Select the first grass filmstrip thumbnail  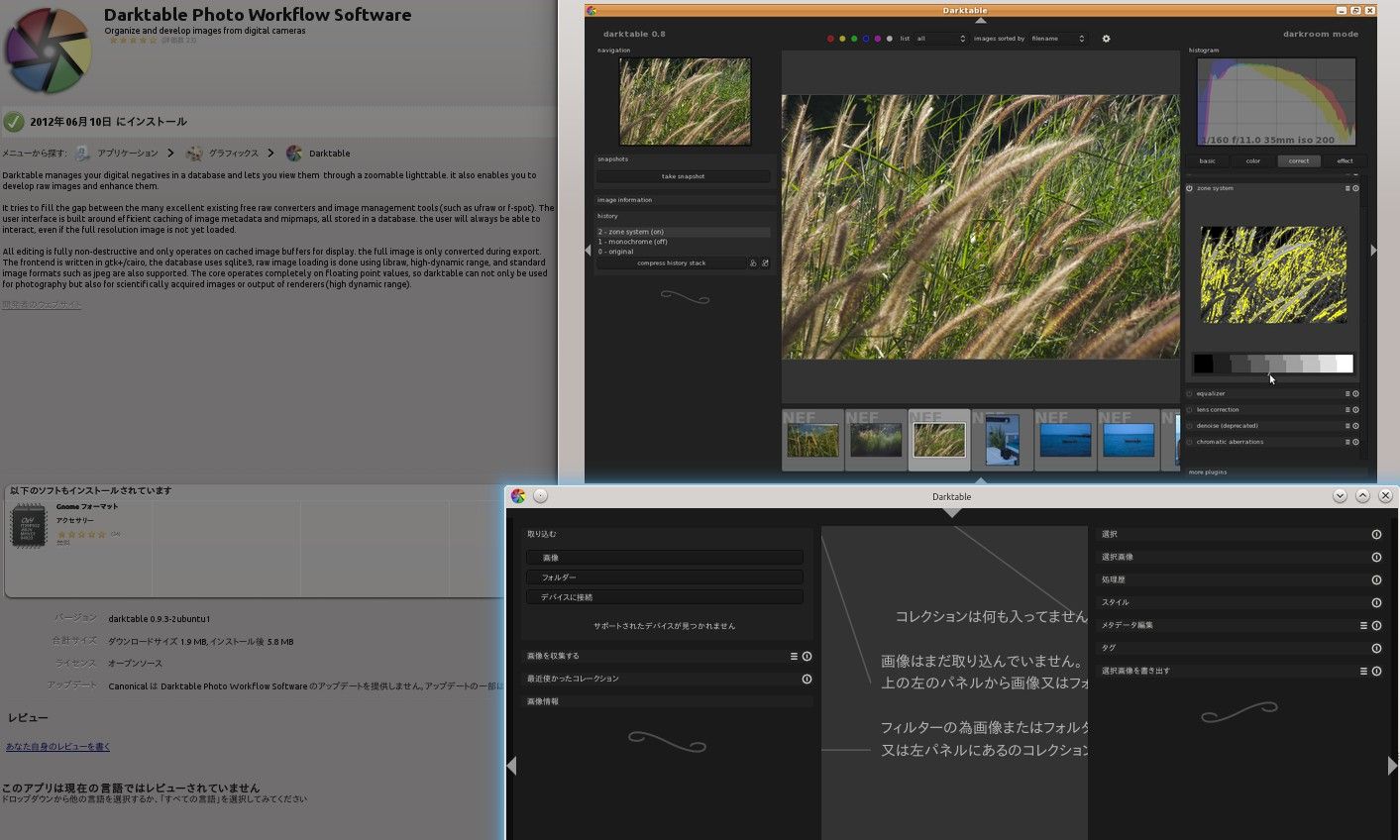point(812,440)
